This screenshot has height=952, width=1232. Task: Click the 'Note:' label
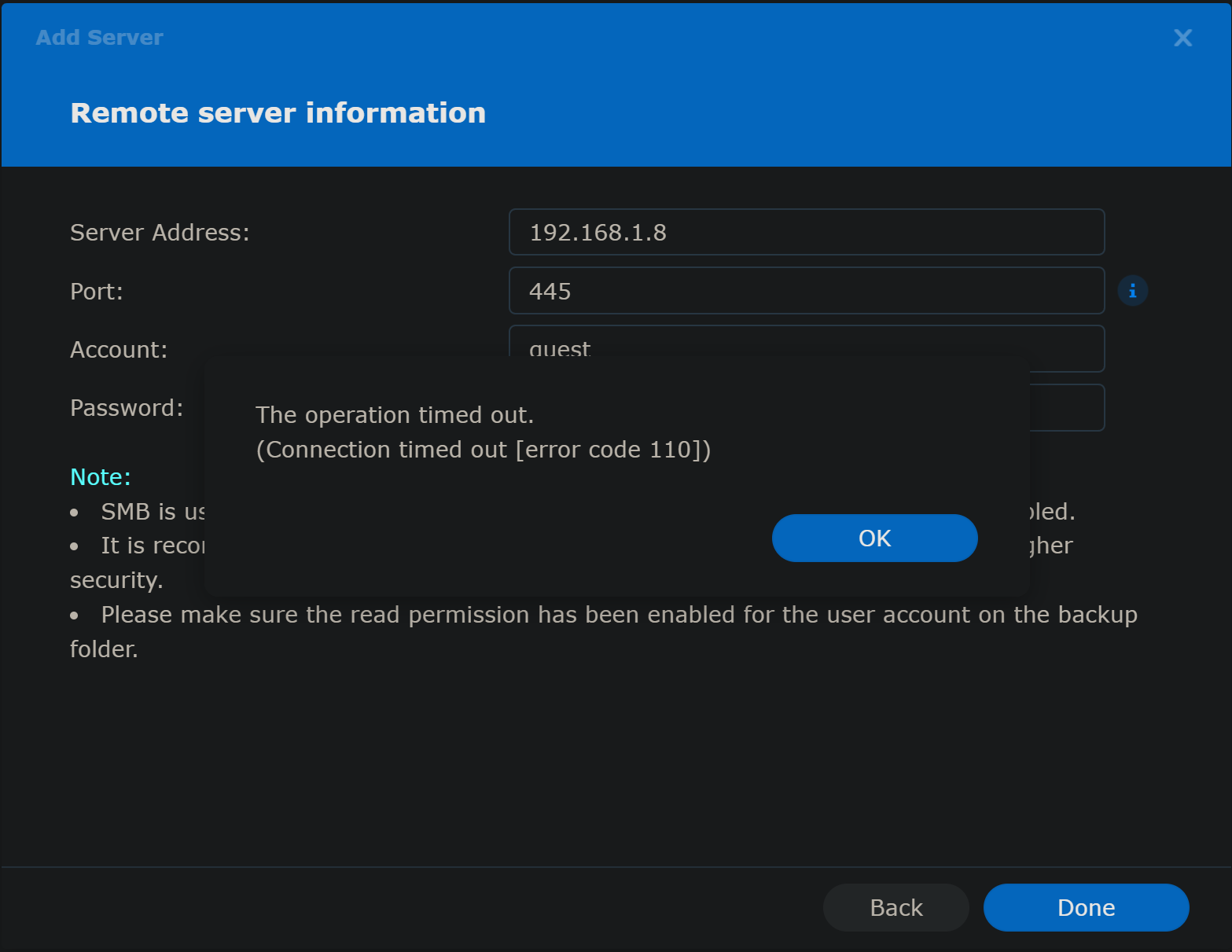pyautogui.click(x=101, y=477)
